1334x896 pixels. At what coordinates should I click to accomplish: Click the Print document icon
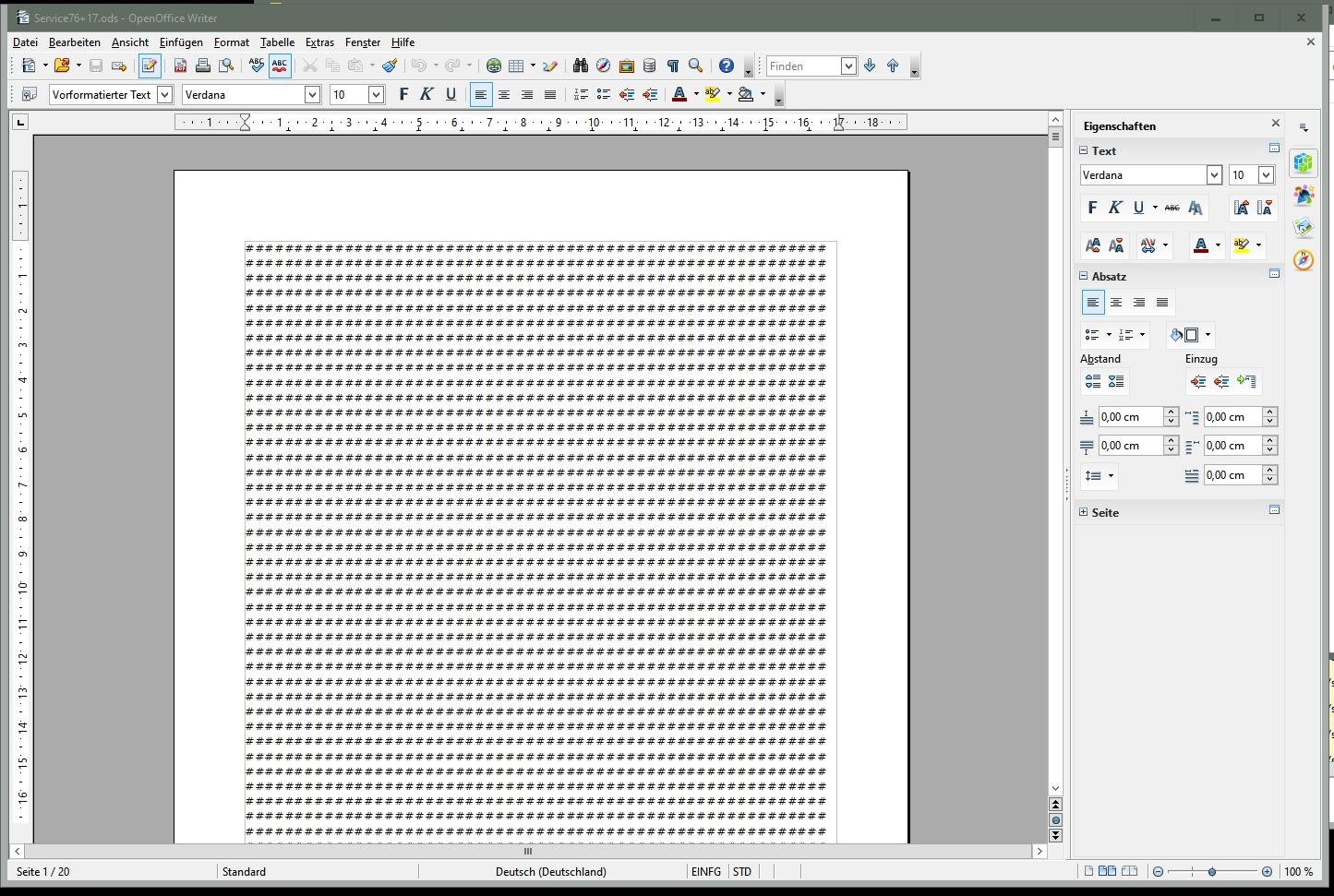(202, 66)
